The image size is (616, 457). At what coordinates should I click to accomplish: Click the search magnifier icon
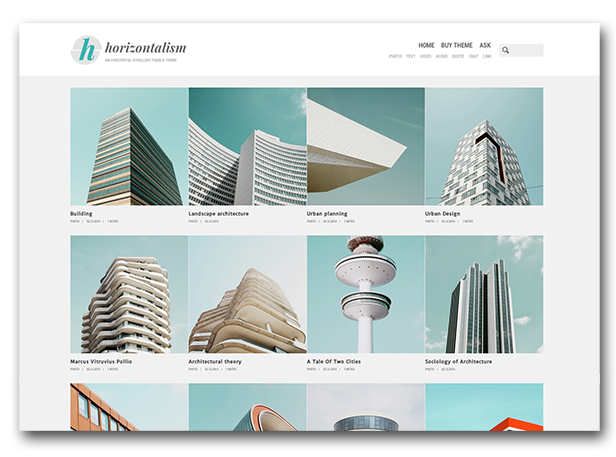click(x=506, y=50)
